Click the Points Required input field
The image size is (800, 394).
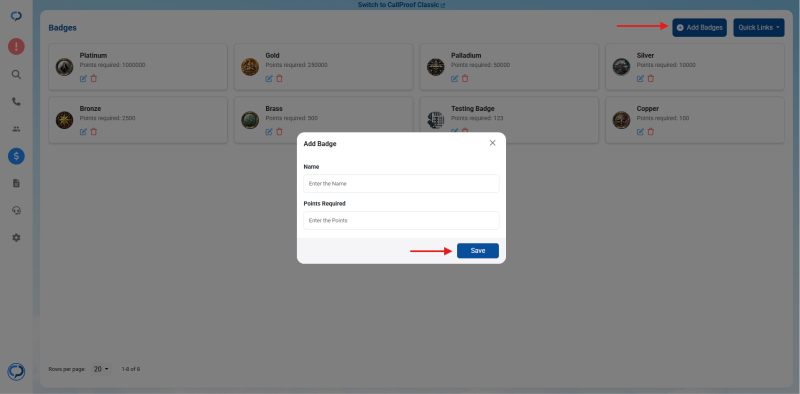[402, 220]
